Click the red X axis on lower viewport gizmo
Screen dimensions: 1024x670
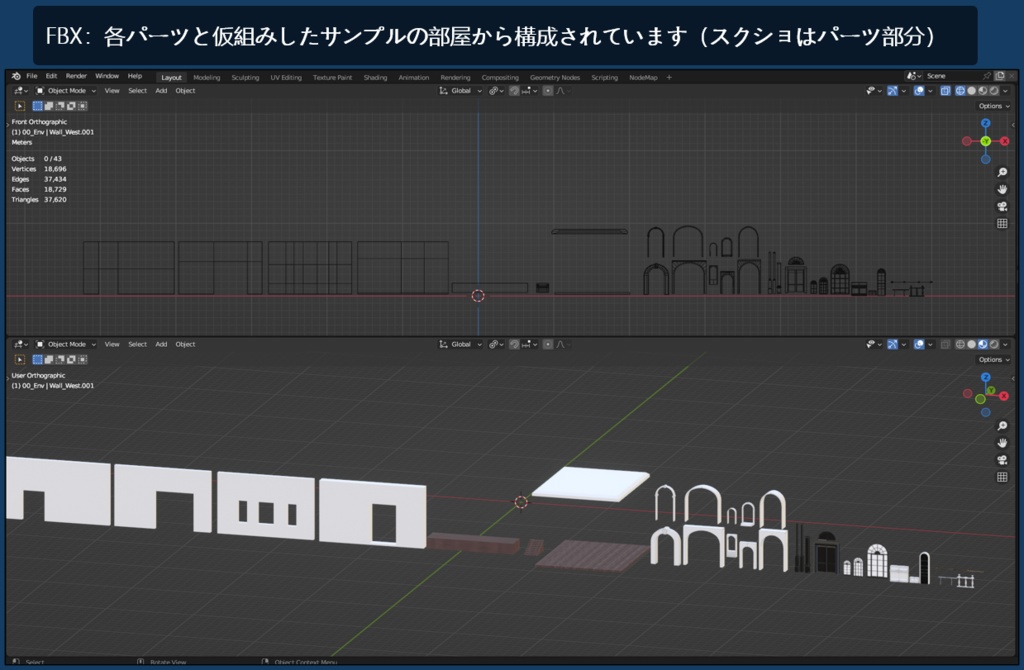tap(1004, 396)
